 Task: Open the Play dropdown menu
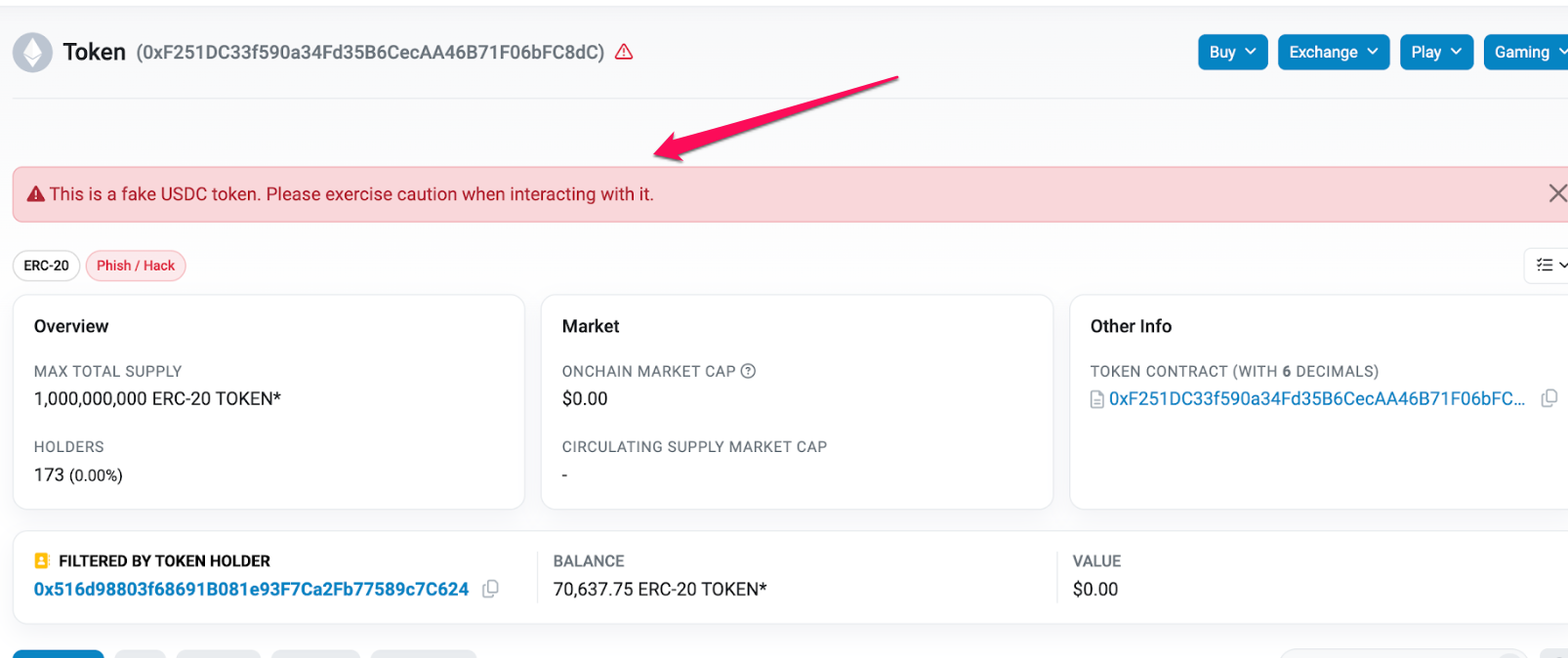pyautogui.click(x=1435, y=52)
